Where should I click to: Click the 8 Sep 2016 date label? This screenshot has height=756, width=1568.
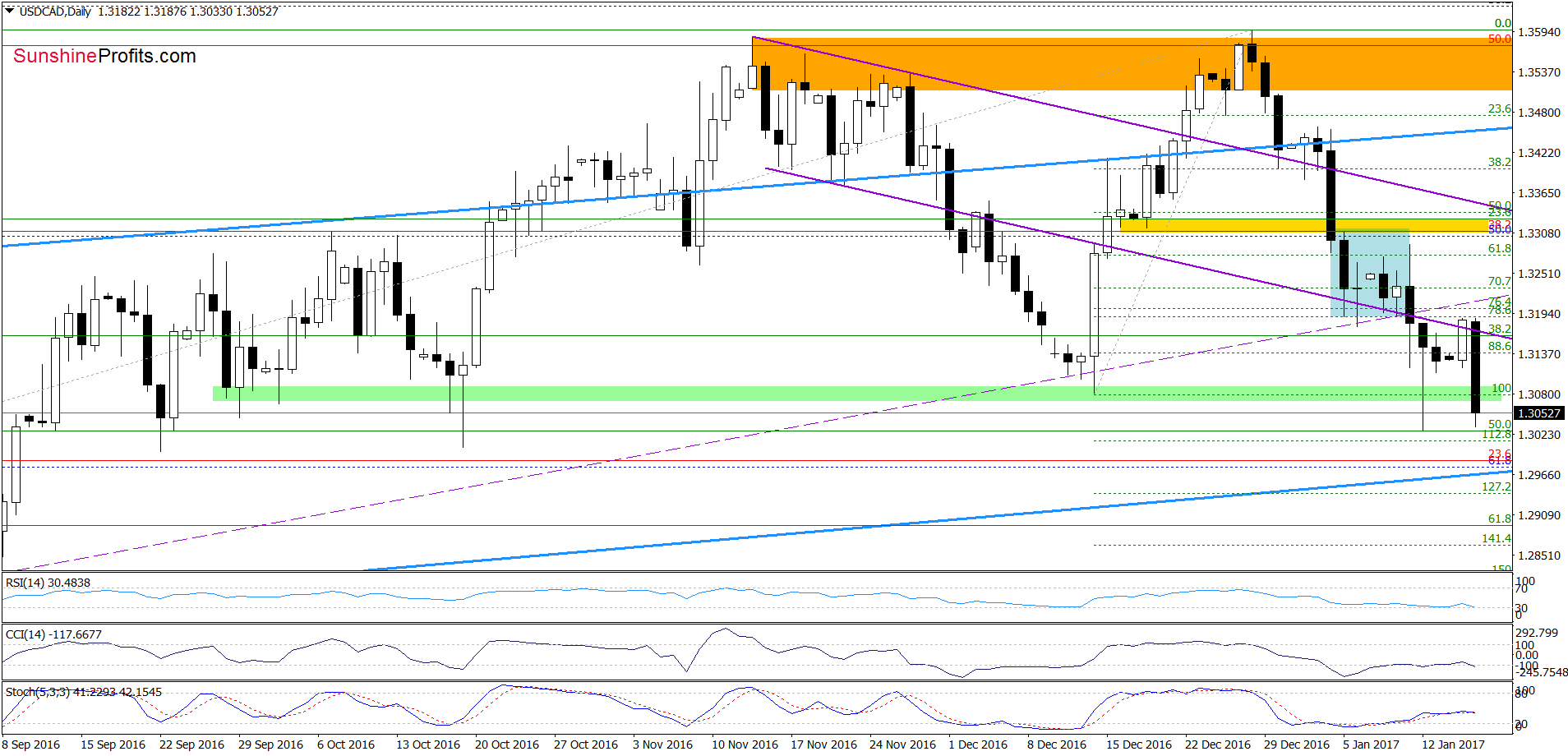tap(31, 744)
